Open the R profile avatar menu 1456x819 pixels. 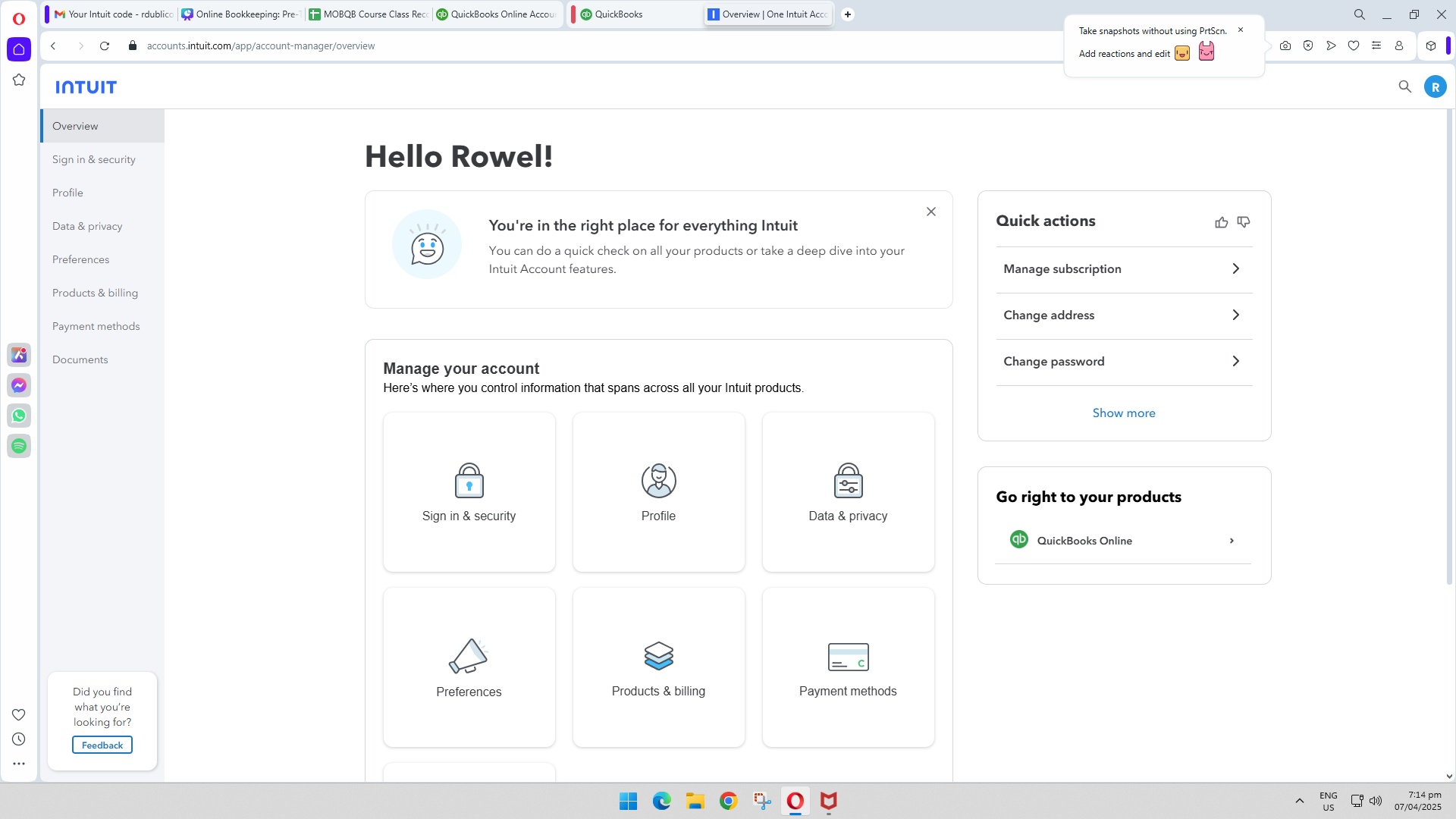1435,87
